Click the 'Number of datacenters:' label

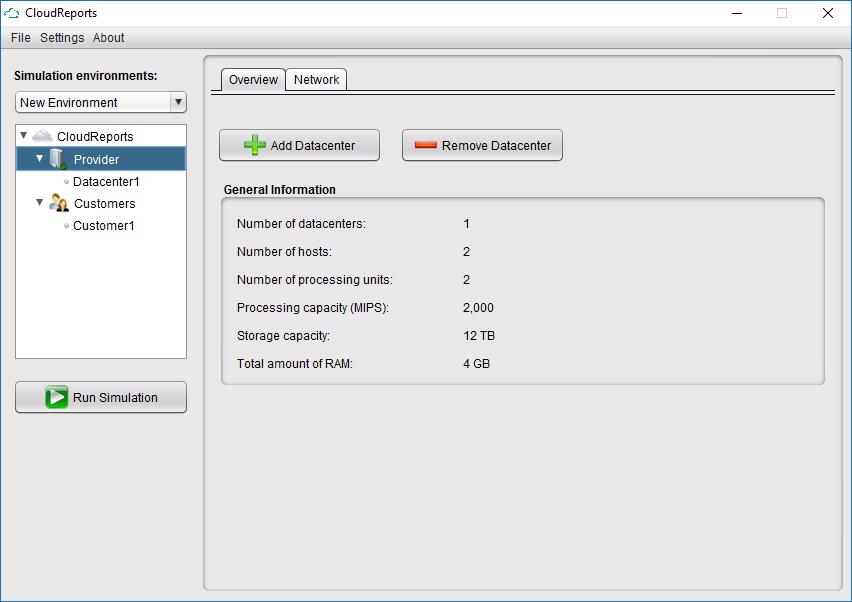coord(301,223)
